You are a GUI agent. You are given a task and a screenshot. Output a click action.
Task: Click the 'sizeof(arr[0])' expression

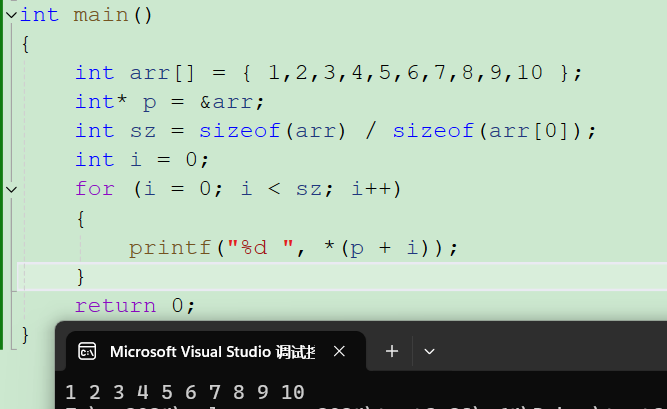[x=486, y=131]
